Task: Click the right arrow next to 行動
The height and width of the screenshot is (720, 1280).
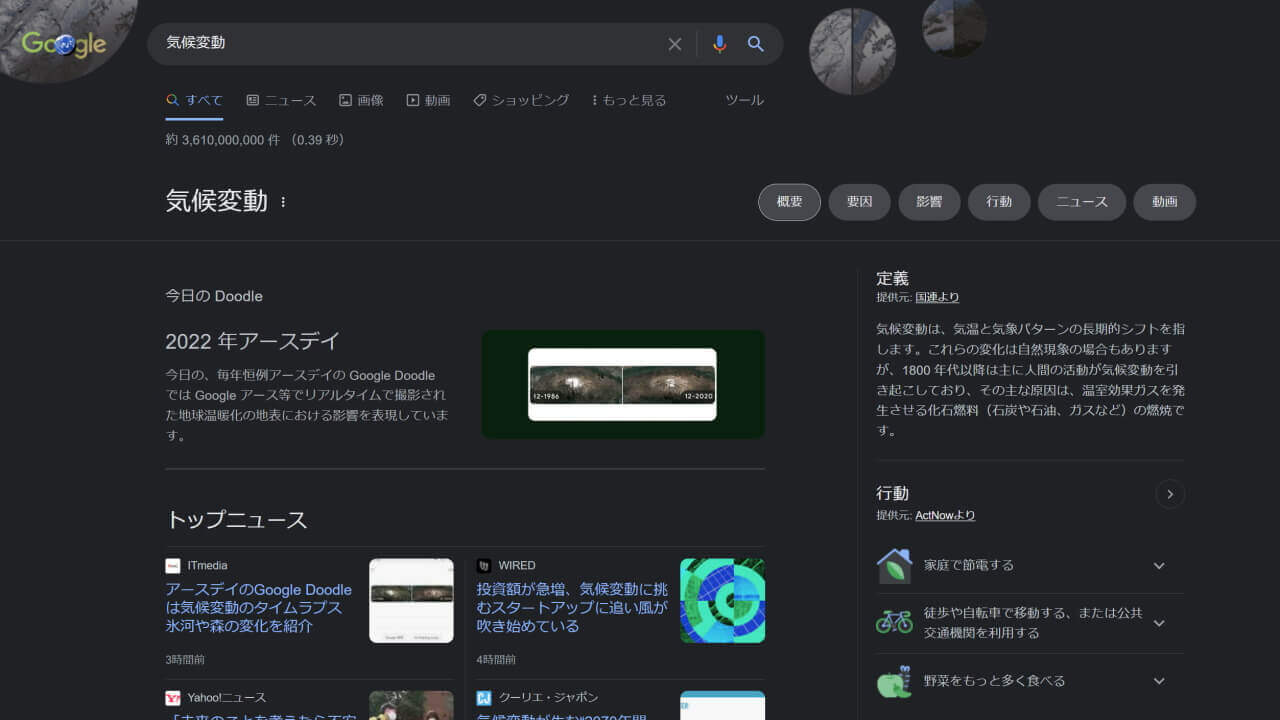Action: click(1170, 494)
